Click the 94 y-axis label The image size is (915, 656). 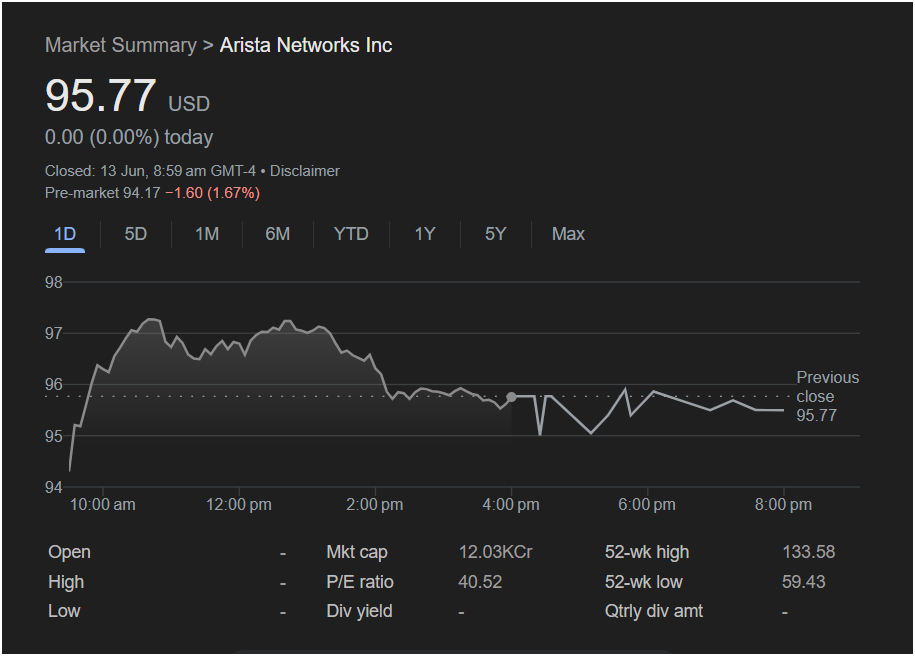point(54,487)
